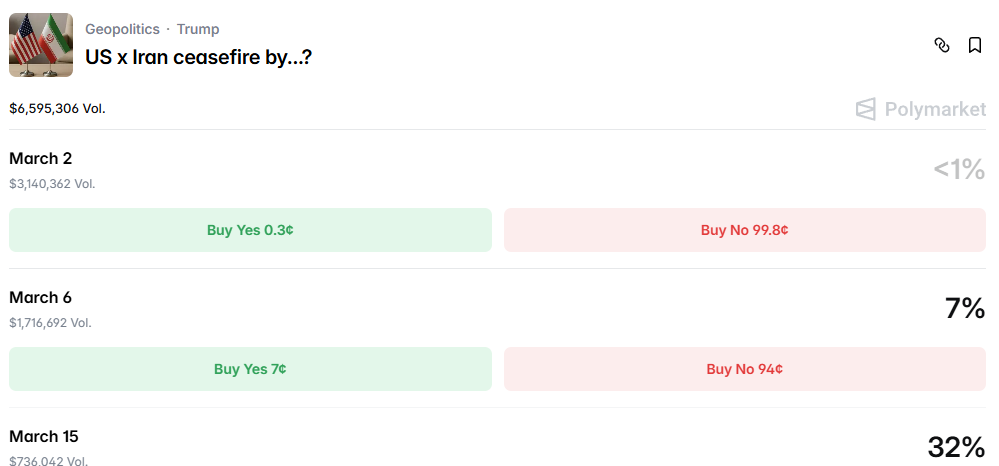Expand the March 2 outcome row
Screen dimensions: 999x466
click(41, 158)
